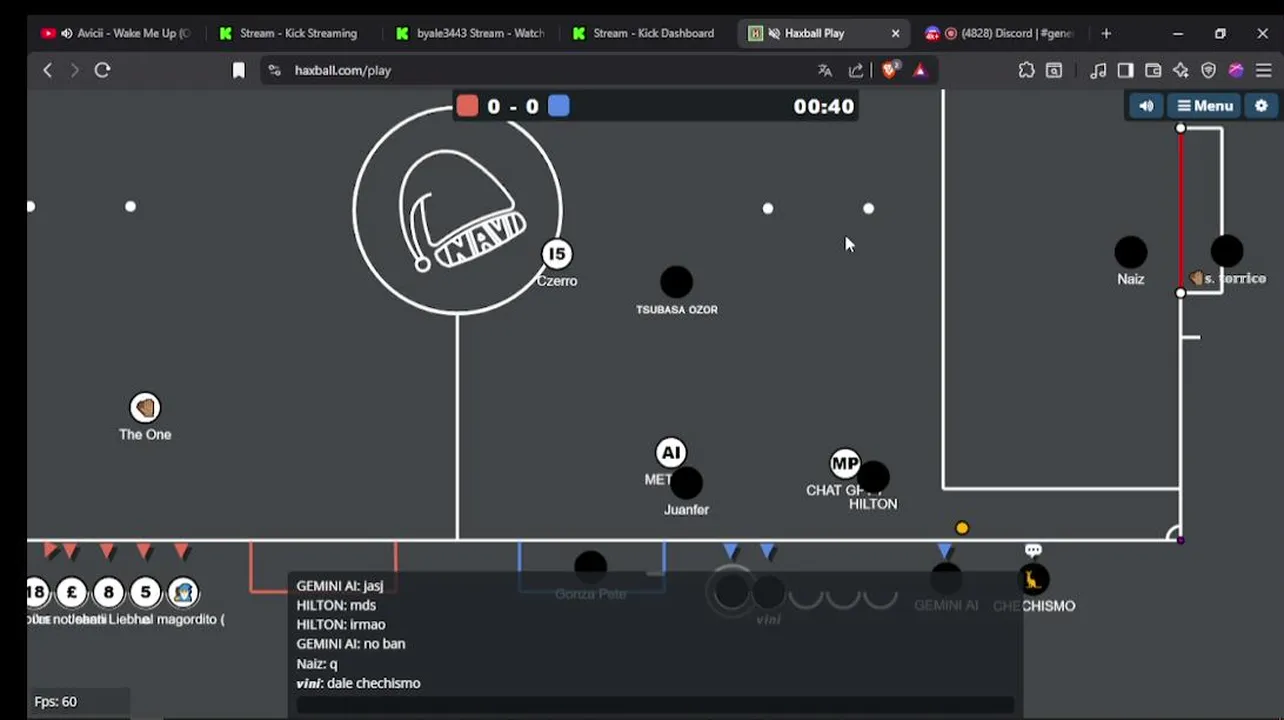The width and height of the screenshot is (1284, 720).
Task: Click the chat message input field
Action: (x=655, y=705)
